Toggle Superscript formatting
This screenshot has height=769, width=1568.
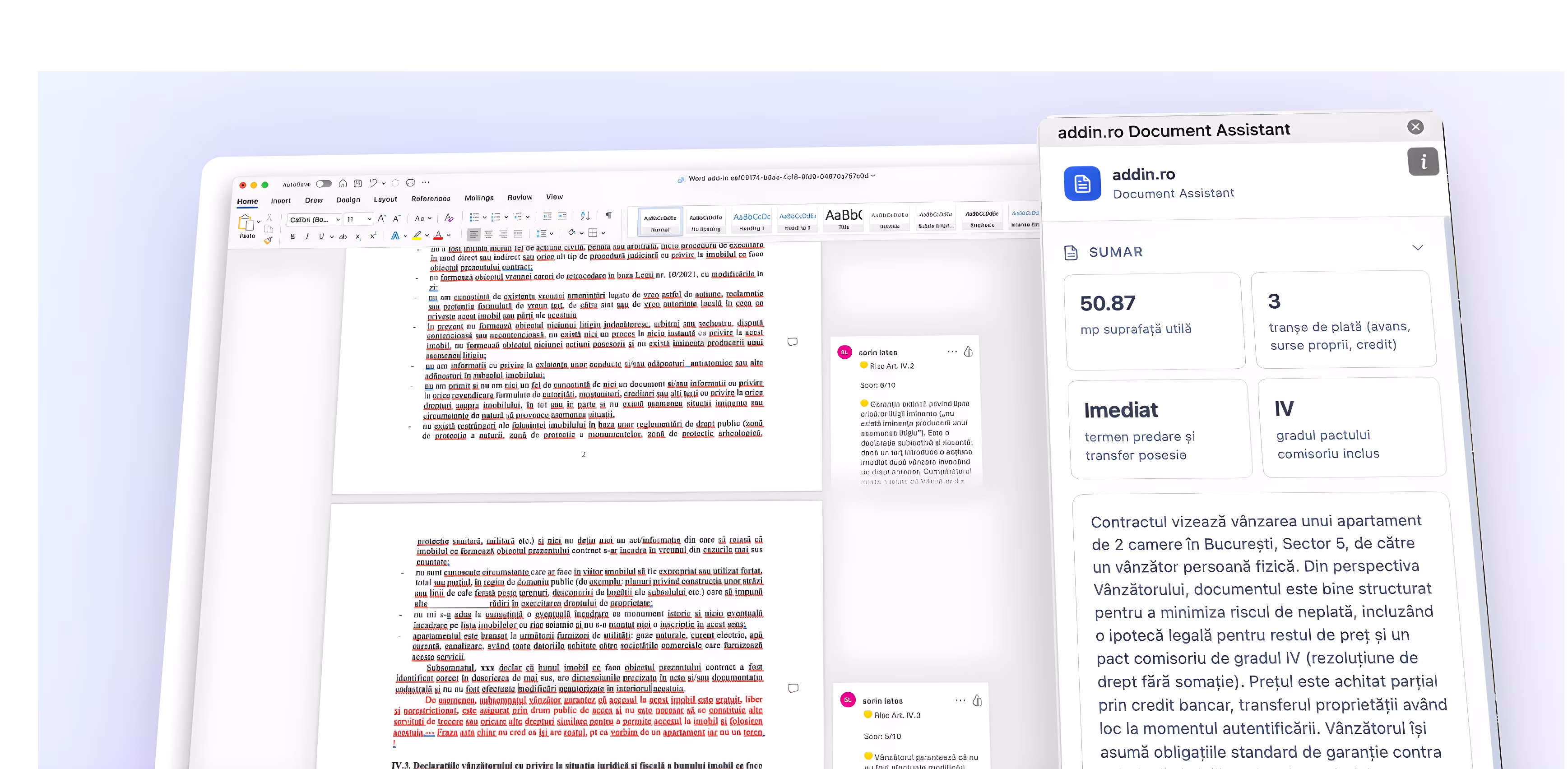tap(373, 236)
